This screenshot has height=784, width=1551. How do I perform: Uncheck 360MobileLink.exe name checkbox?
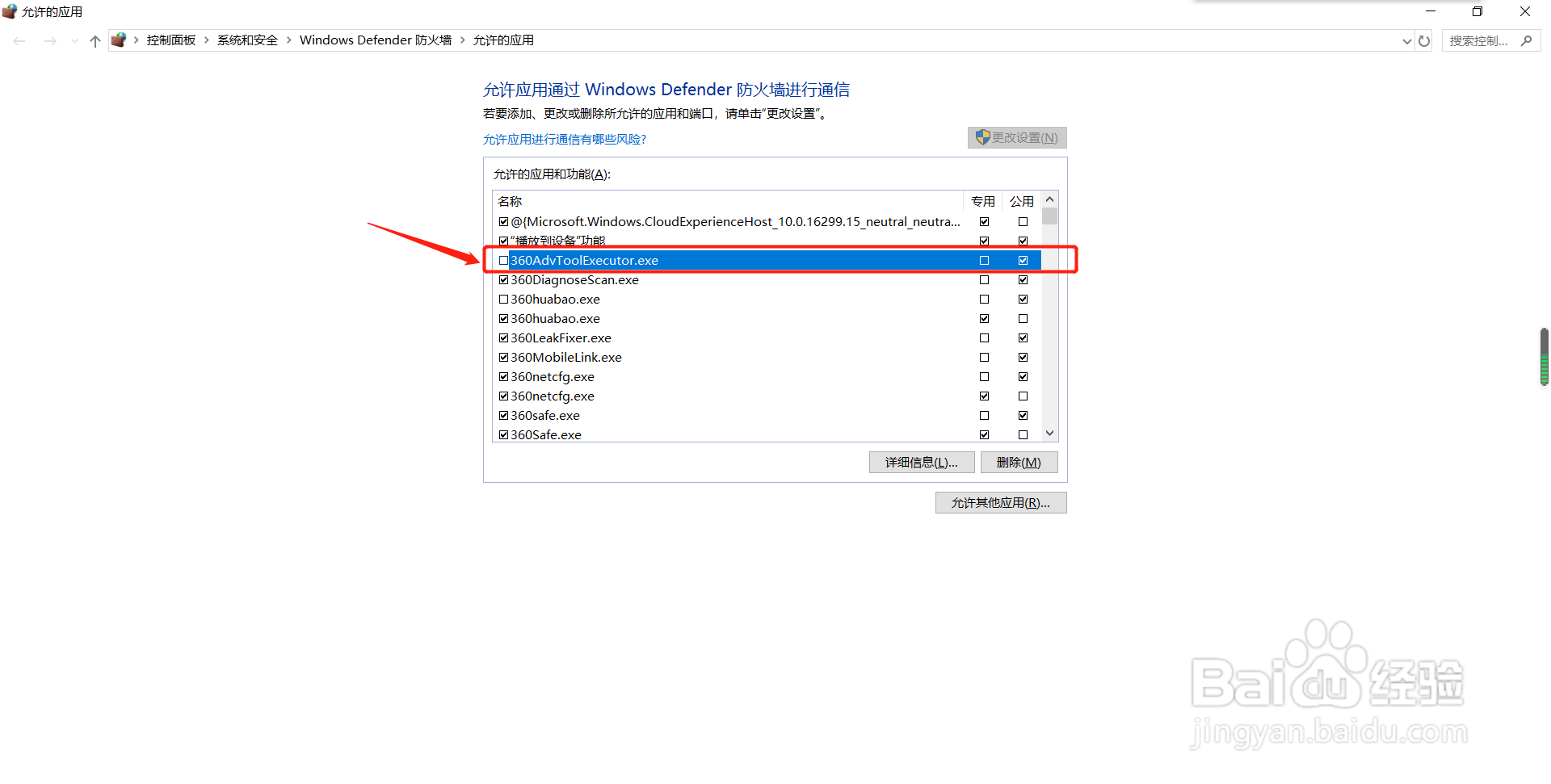click(x=504, y=358)
